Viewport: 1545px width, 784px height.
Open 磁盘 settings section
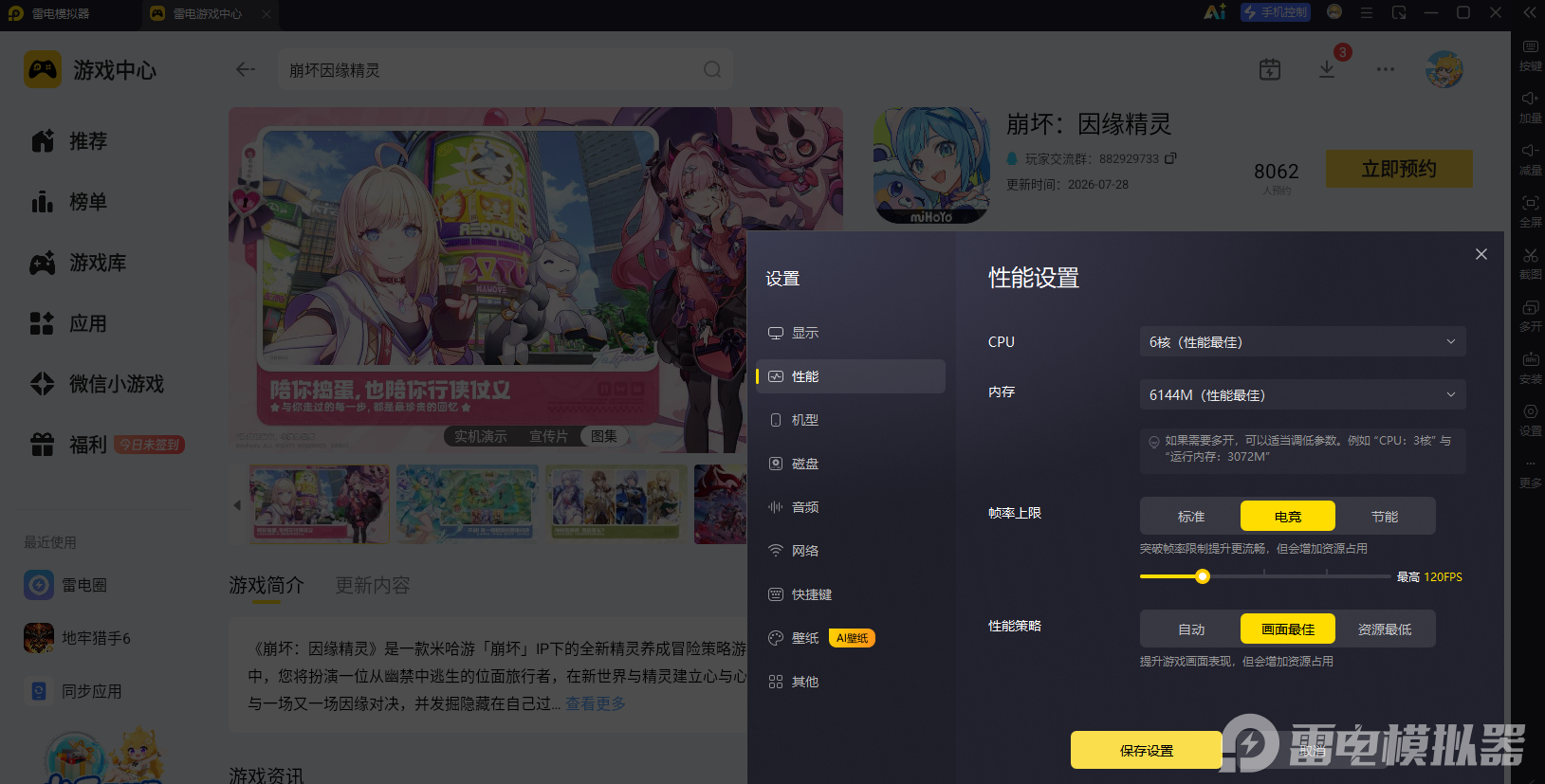[851, 464]
